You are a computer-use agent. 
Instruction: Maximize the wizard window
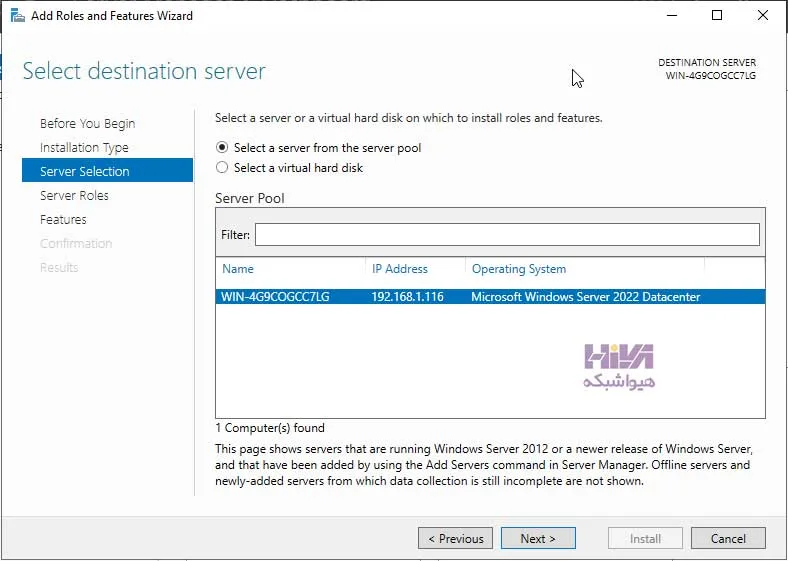[x=717, y=16]
